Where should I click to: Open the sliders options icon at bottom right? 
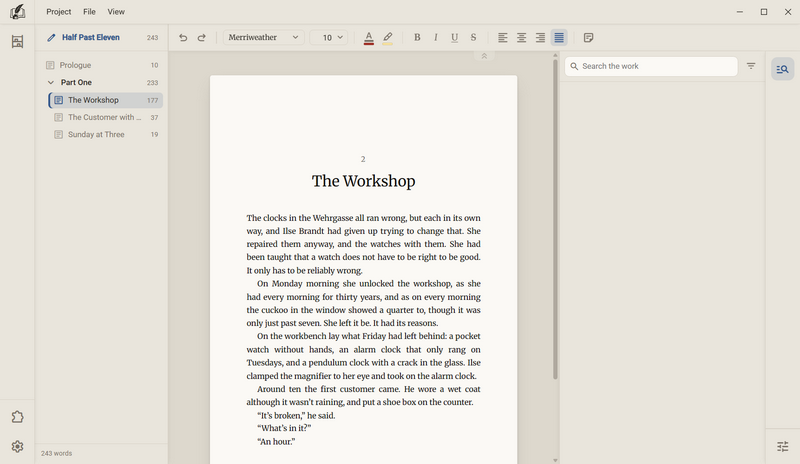click(x=783, y=447)
